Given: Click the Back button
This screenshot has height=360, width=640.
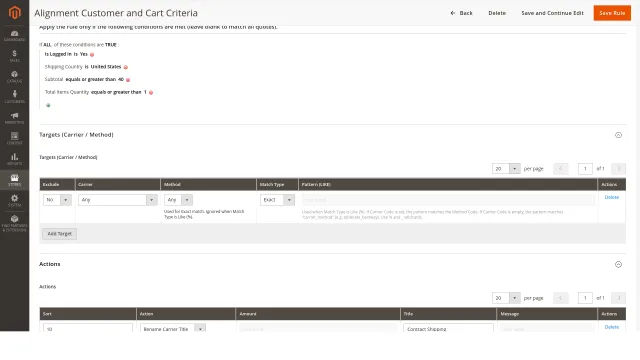Looking at the screenshot, I should (x=461, y=13).
